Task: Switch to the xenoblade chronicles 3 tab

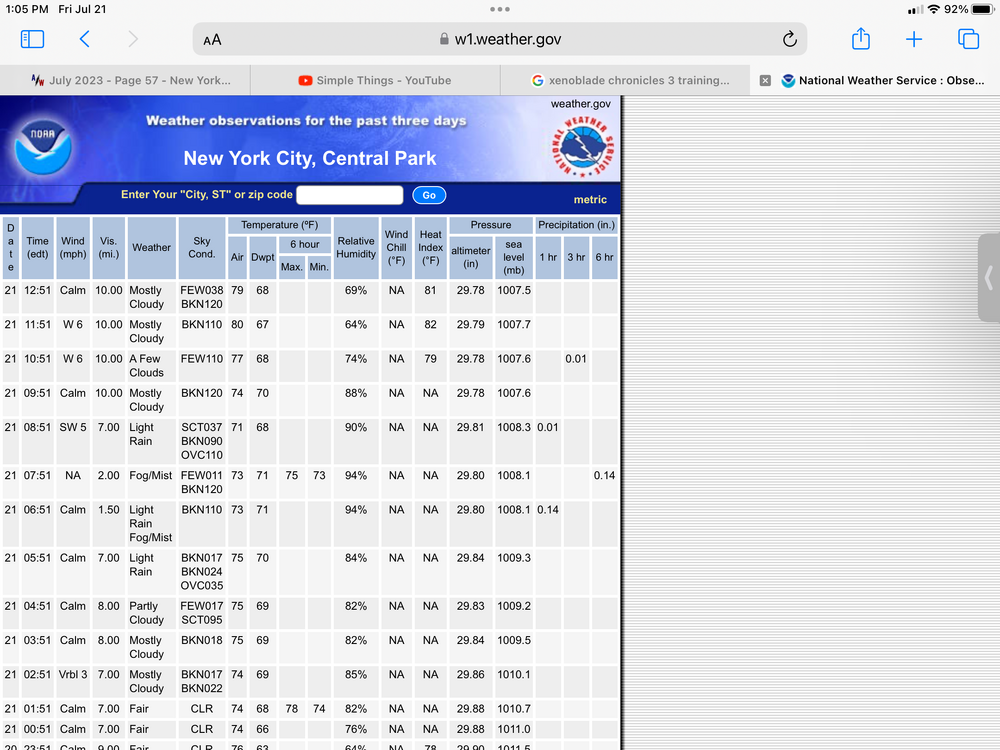Action: click(x=625, y=80)
